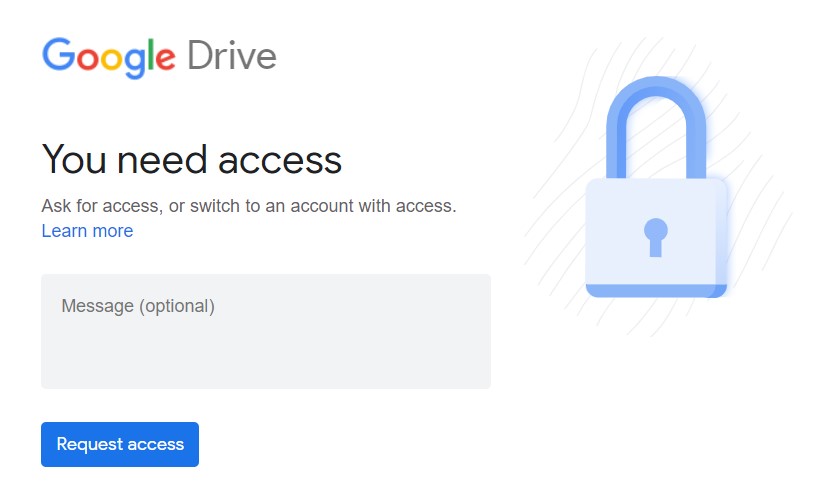This screenshot has height=501, width=840.
Task: Click the colorful Google wordmark
Action: (x=109, y=57)
